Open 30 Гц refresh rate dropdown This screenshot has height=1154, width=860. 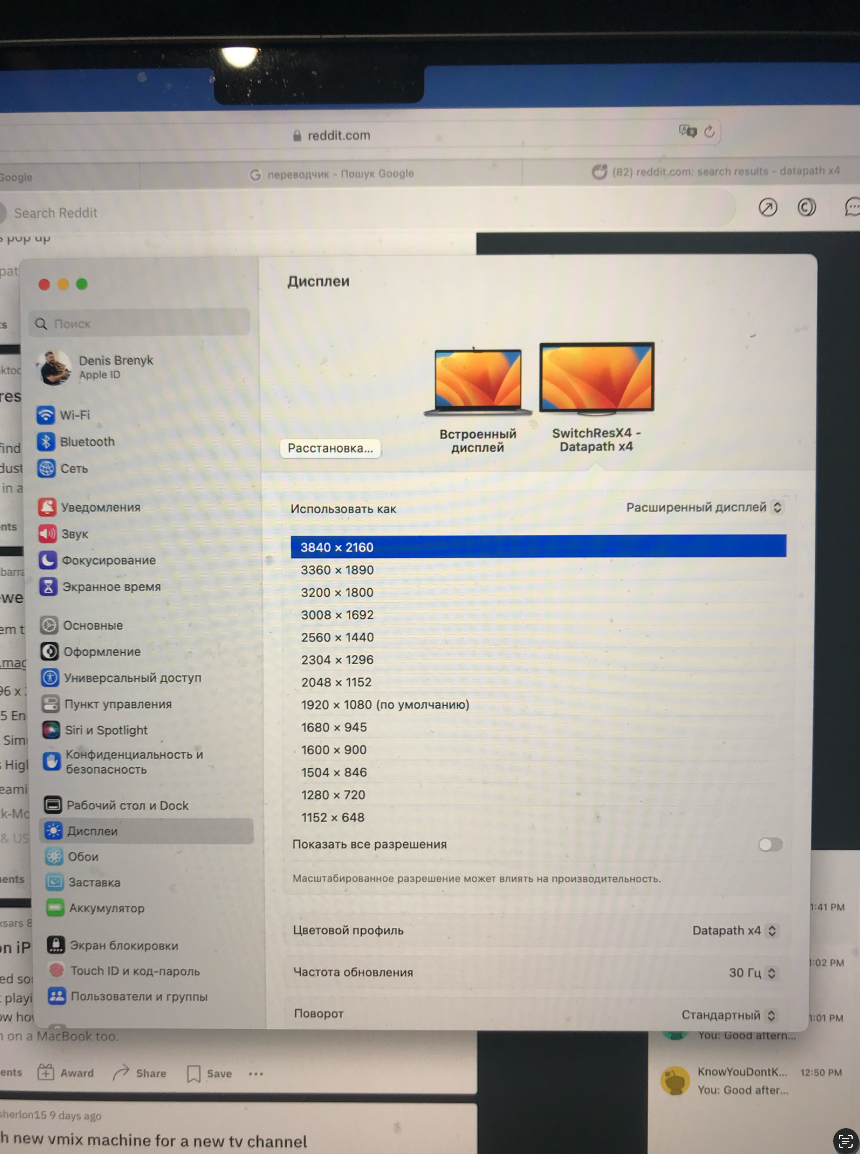click(753, 973)
